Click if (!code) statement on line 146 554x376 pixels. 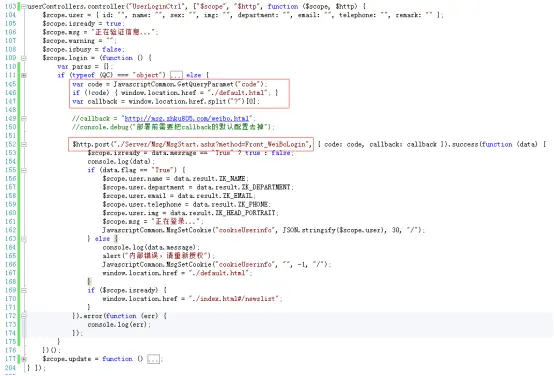click(x=175, y=93)
